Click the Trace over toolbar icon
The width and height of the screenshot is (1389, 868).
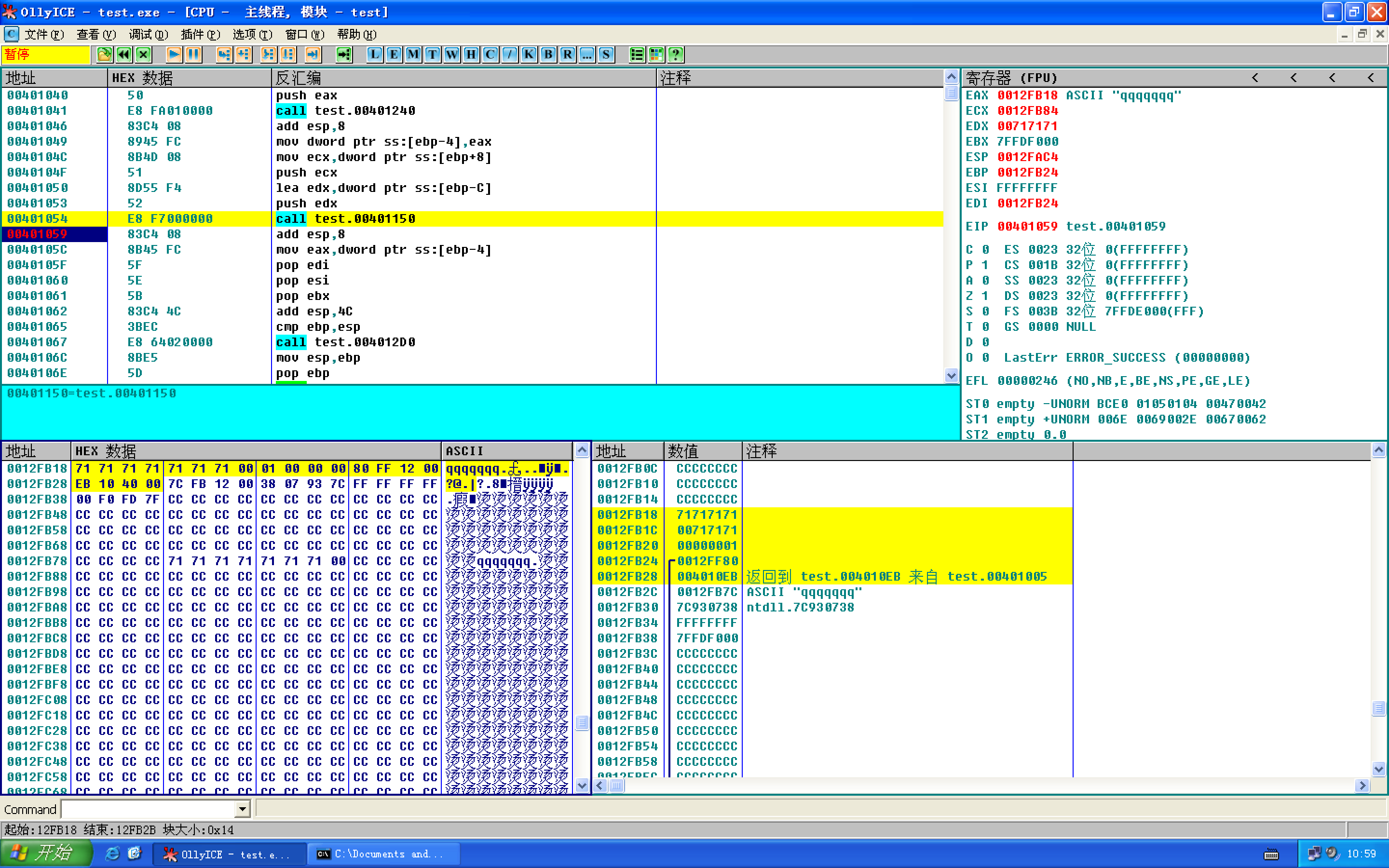(287, 54)
